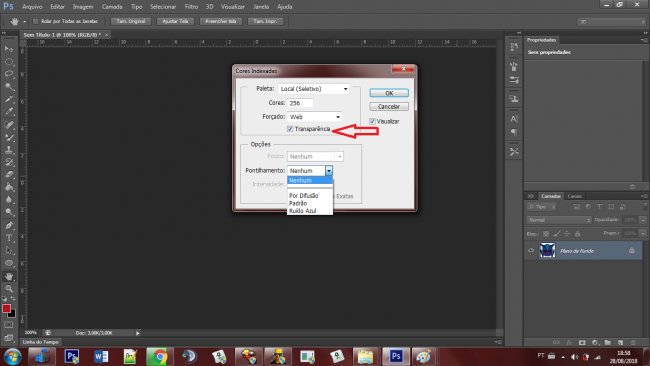Select the Magic Wand tool
The height and width of the screenshot is (366, 650).
pyautogui.click(x=9, y=87)
